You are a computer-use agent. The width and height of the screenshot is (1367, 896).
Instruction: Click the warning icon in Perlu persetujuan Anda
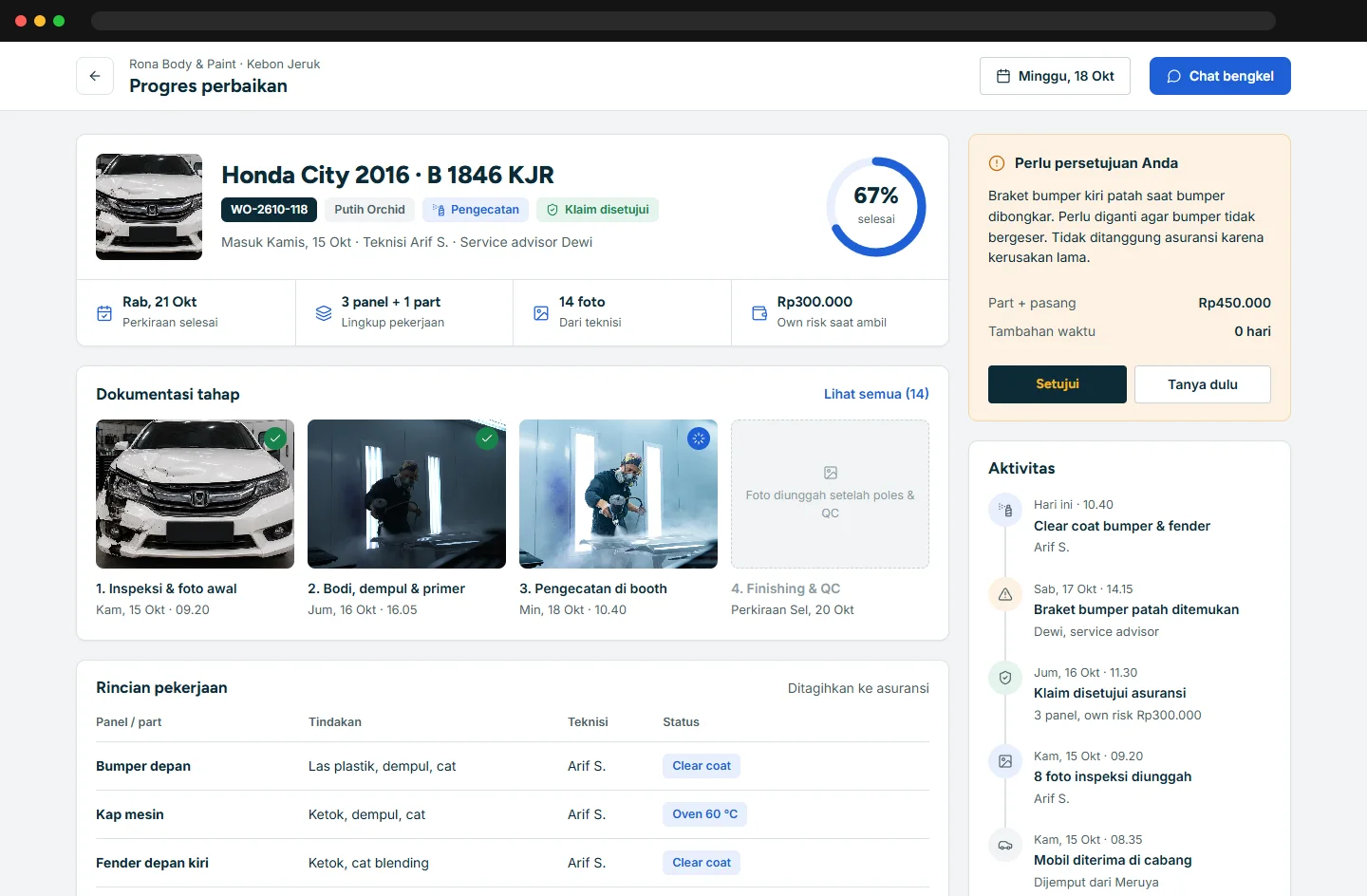pyautogui.click(x=997, y=163)
